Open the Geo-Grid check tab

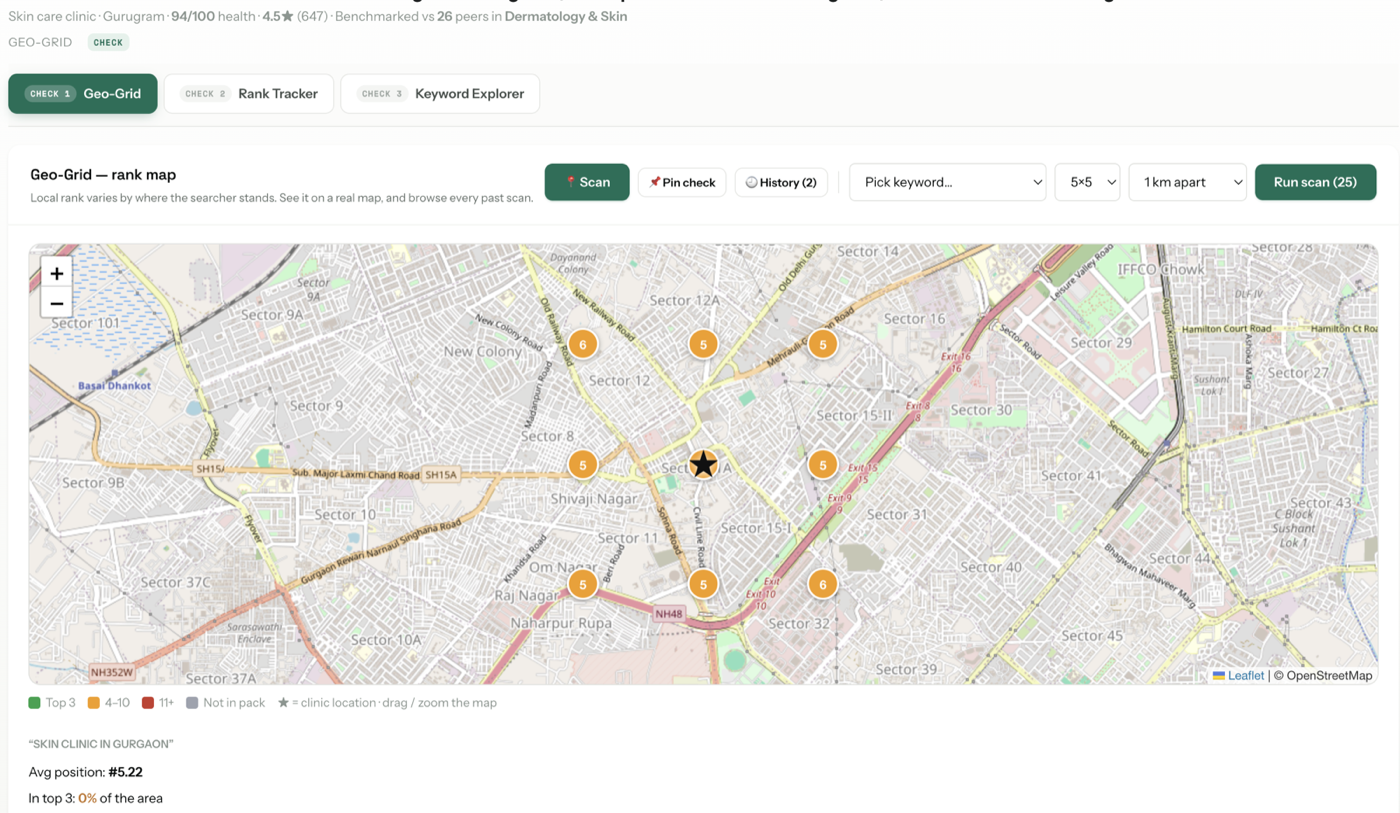83,94
